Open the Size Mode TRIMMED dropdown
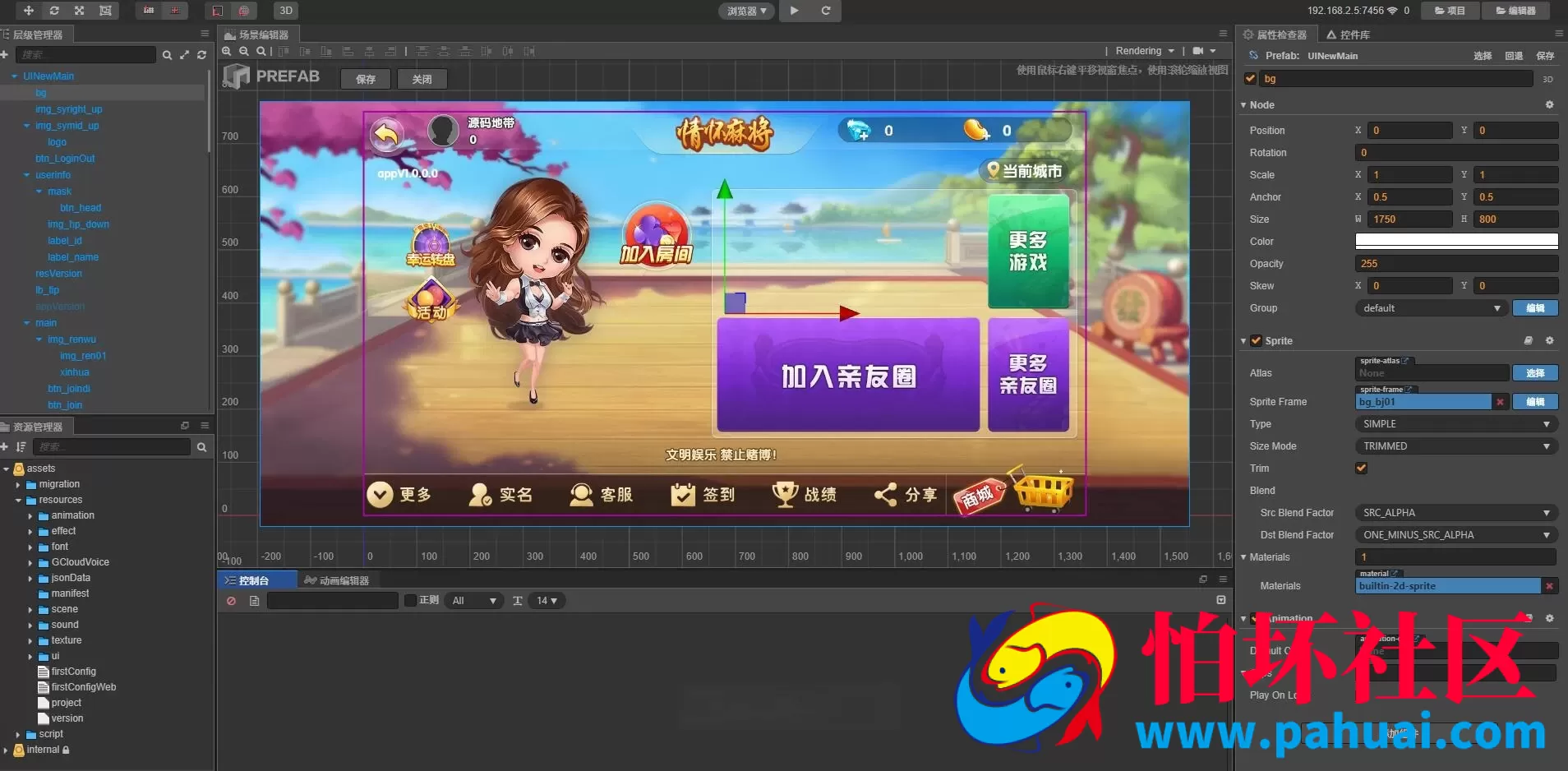This screenshot has height=771, width=1568. point(1456,446)
